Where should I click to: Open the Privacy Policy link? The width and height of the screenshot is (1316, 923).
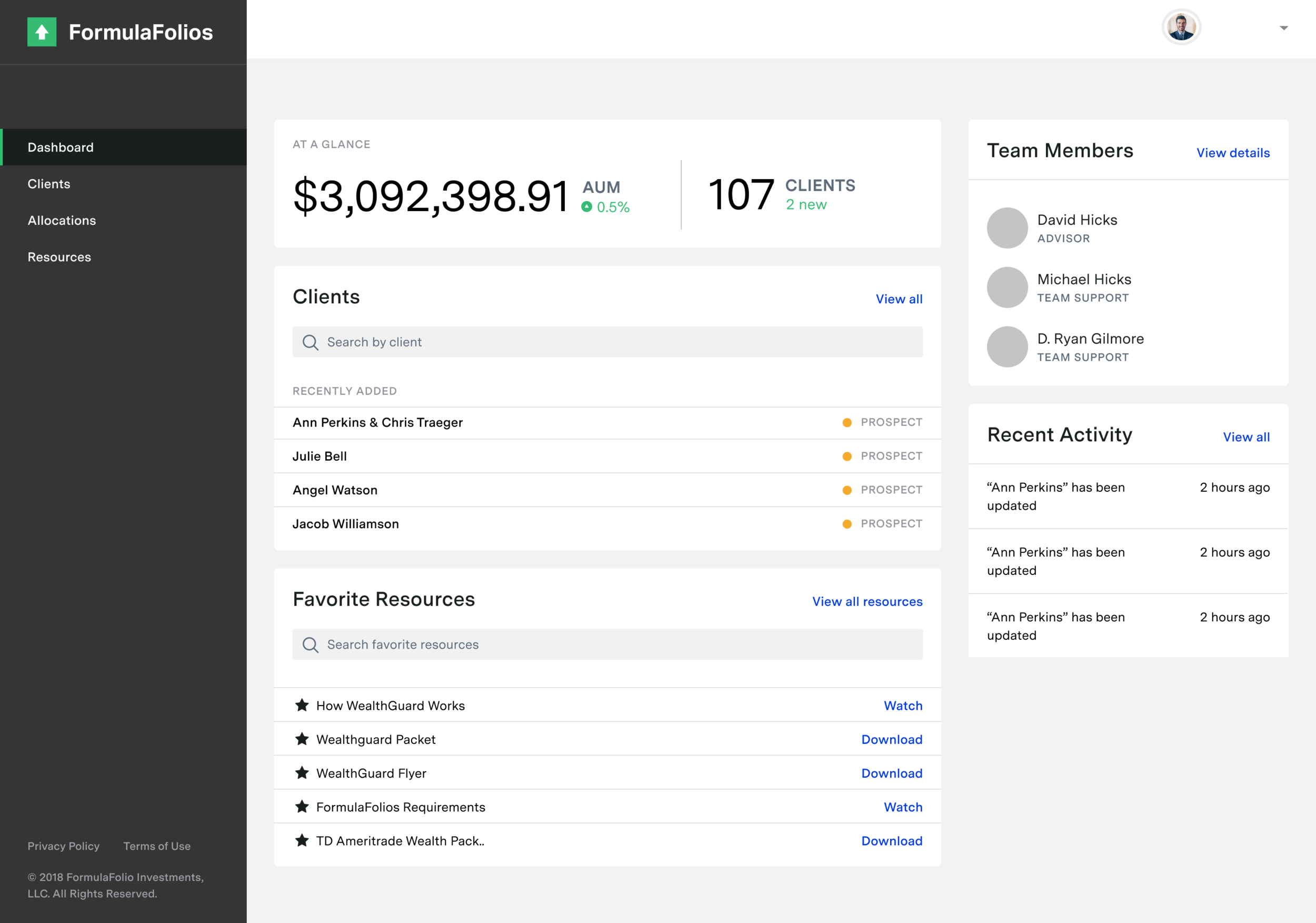(x=64, y=846)
